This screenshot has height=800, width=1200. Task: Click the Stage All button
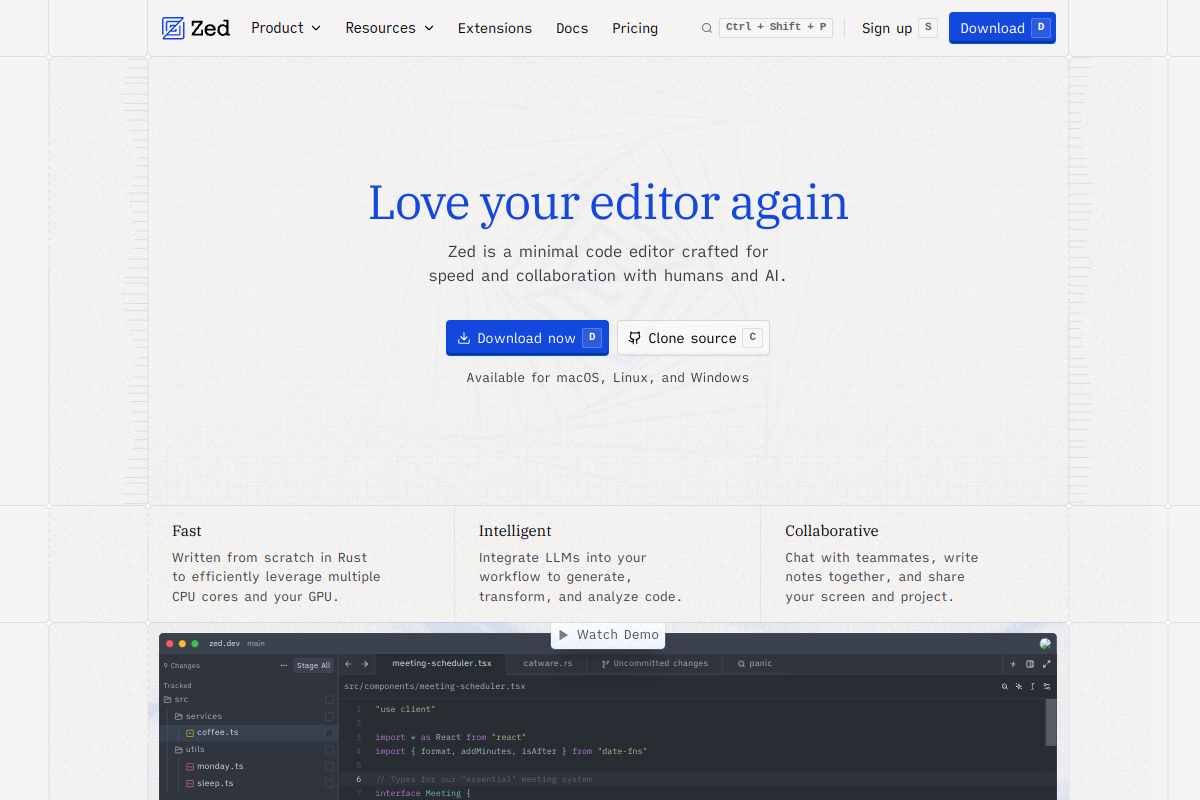point(313,665)
